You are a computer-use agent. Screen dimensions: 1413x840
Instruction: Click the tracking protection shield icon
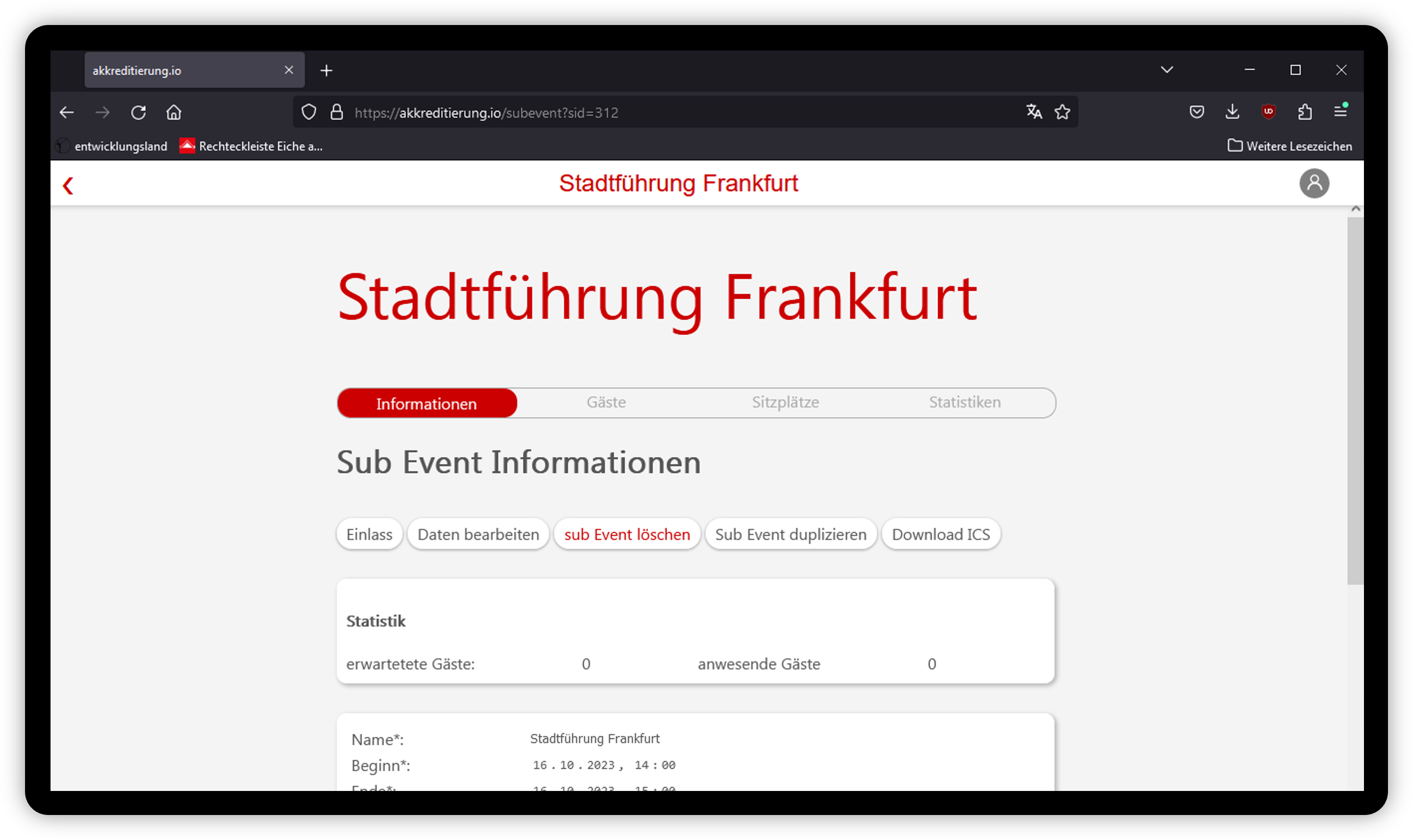[x=309, y=112]
